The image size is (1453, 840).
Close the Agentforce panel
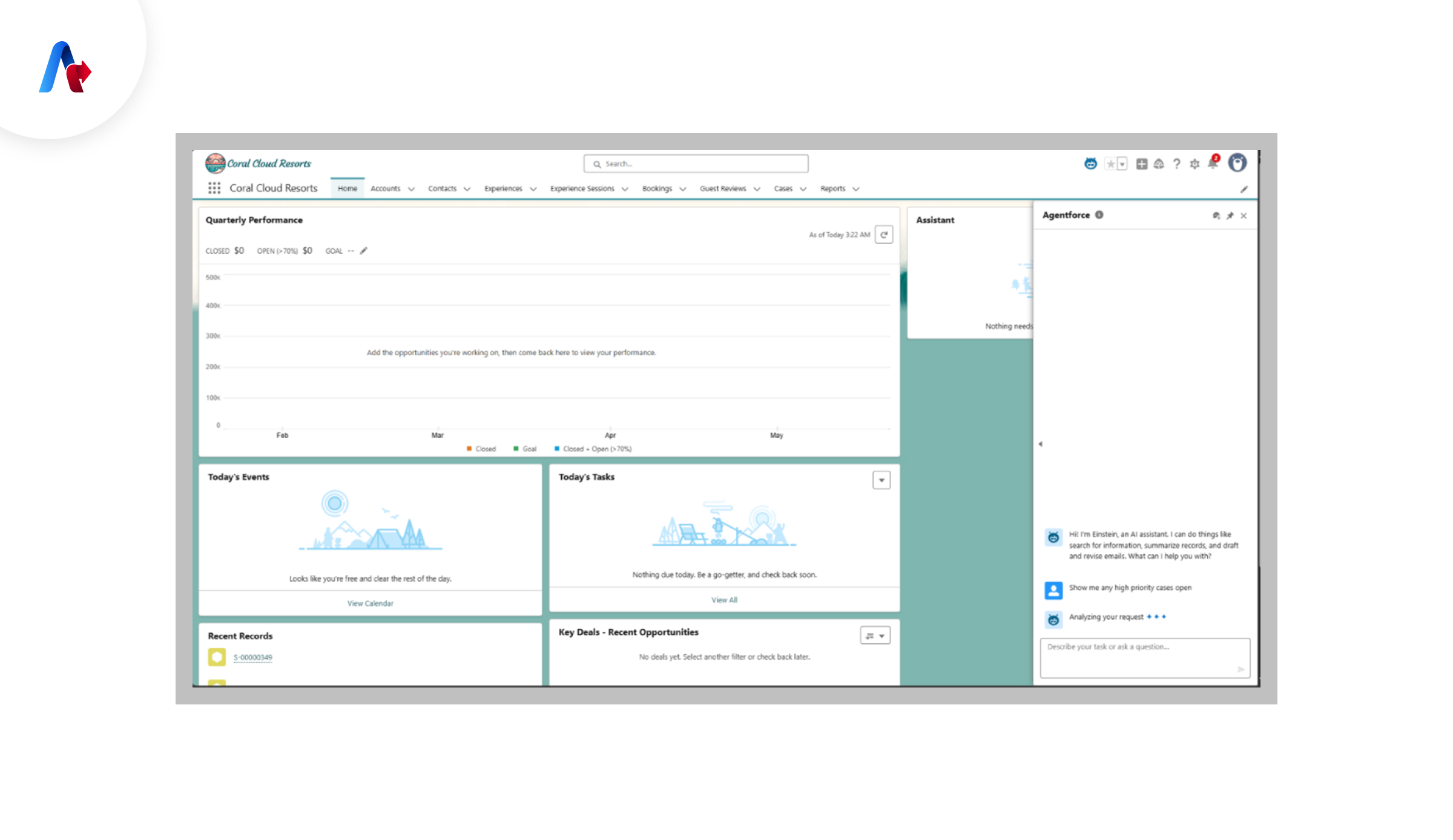1244,215
